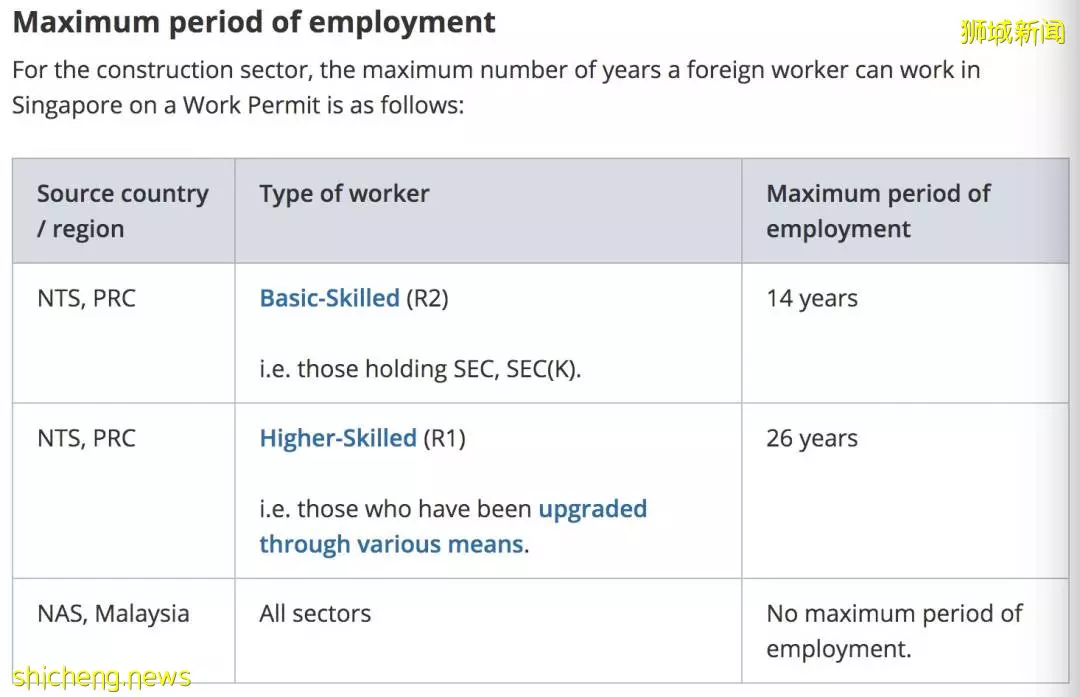
Task: Click the Chinese watermark logo in the top-right corner
Action: coord(1012,32)
